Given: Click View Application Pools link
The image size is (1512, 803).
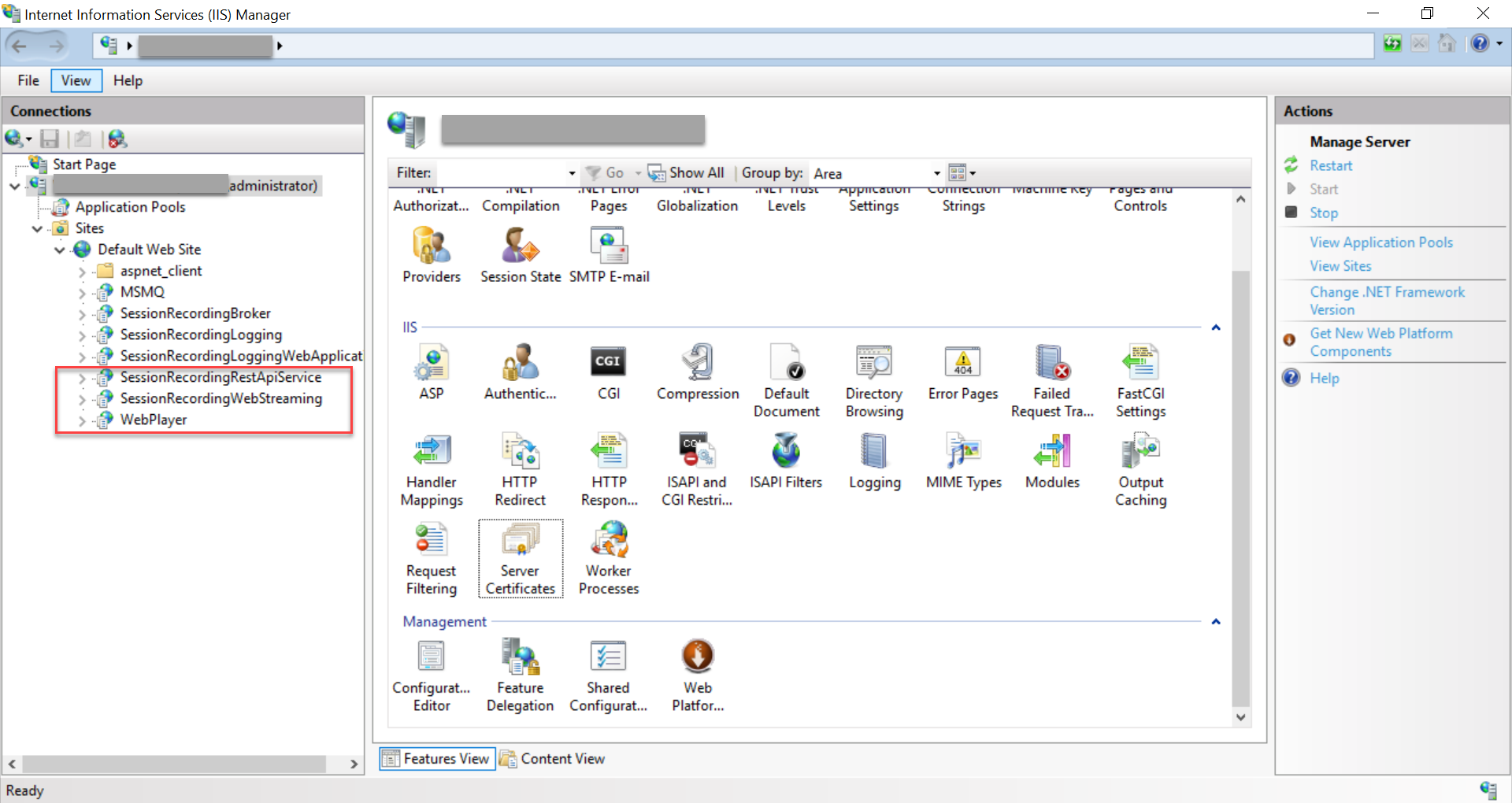Looking at the screenshot, I should [1380, 242].
